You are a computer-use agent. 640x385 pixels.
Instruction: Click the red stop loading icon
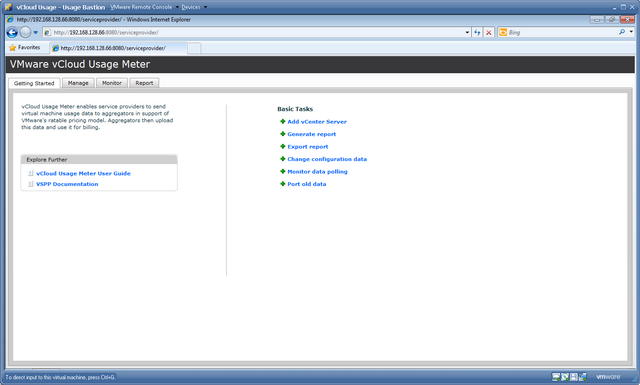489,32
